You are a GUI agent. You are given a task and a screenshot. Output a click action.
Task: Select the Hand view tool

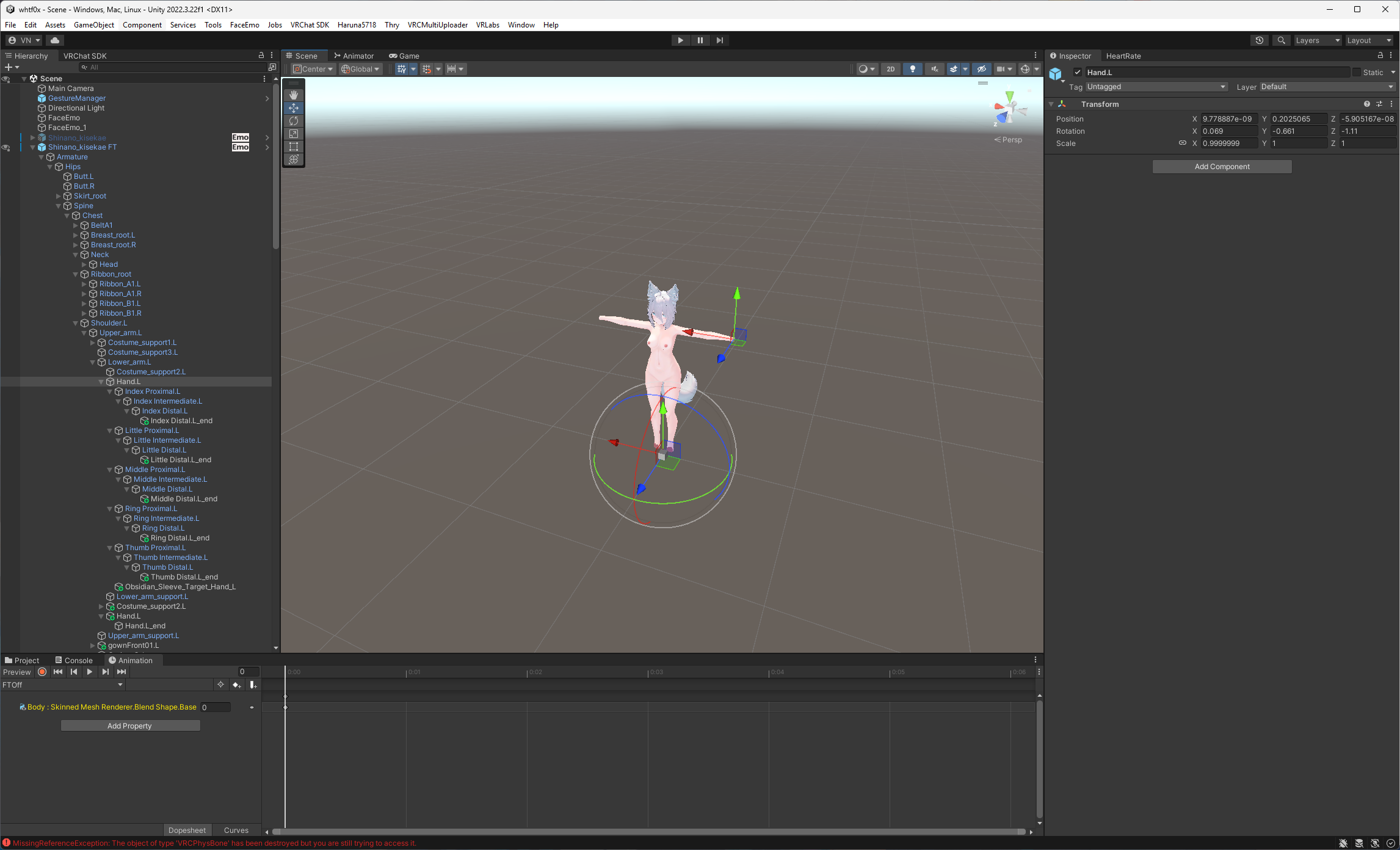[x=294, y=95]
